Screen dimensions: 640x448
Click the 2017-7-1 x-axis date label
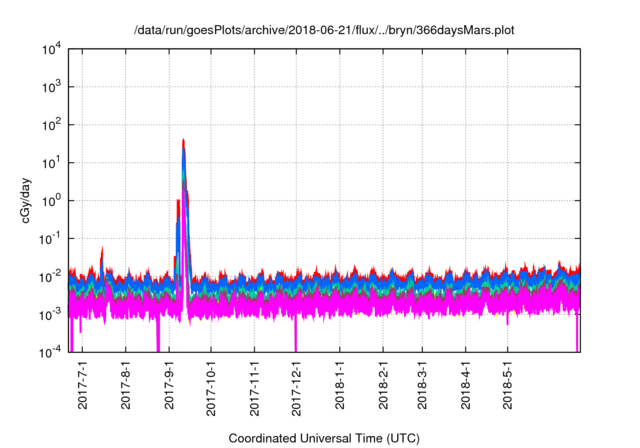click(x=82, y=385)
